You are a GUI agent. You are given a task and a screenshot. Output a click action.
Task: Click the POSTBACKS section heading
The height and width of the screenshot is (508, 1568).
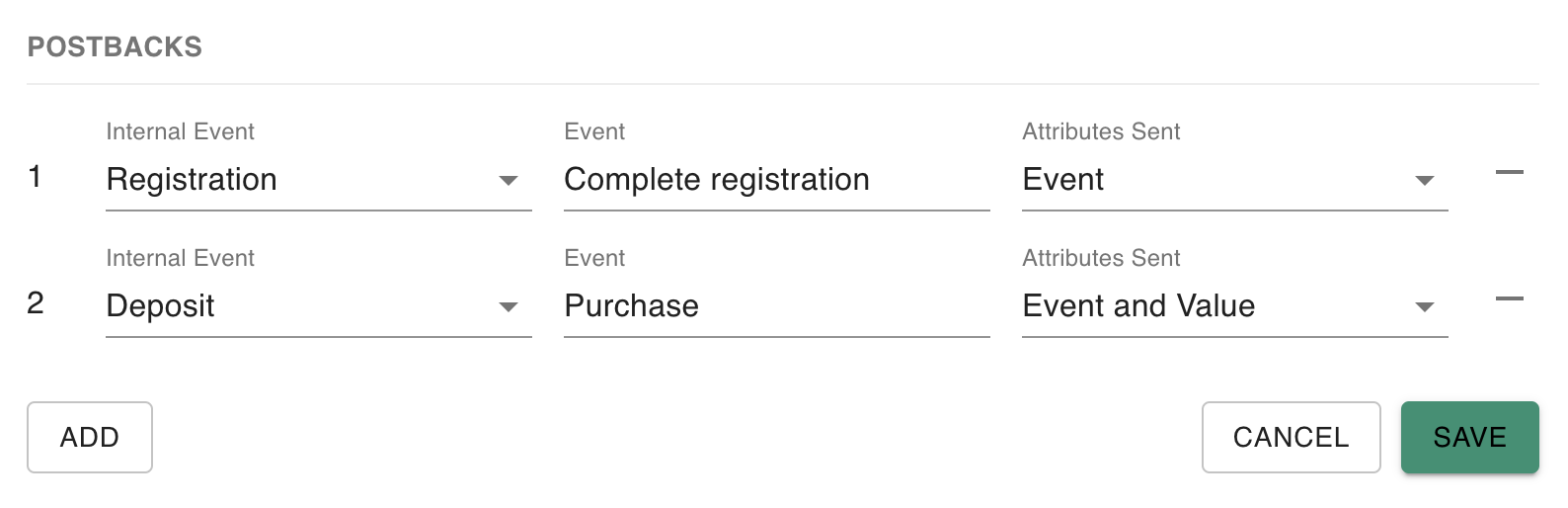tap(115, 47)
